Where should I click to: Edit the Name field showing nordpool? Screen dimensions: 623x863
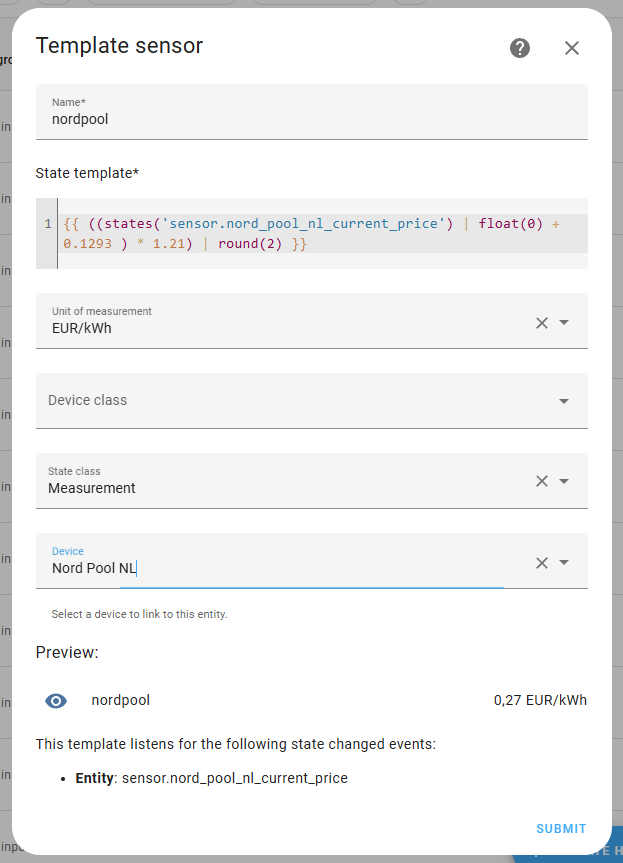(200, 118)
